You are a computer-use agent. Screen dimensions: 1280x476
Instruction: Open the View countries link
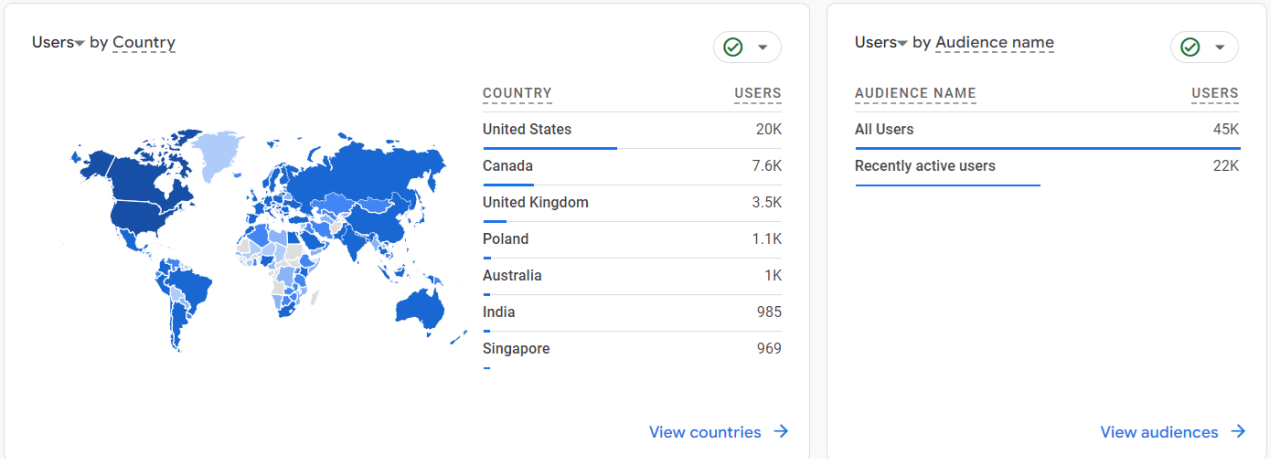point(705,432)
